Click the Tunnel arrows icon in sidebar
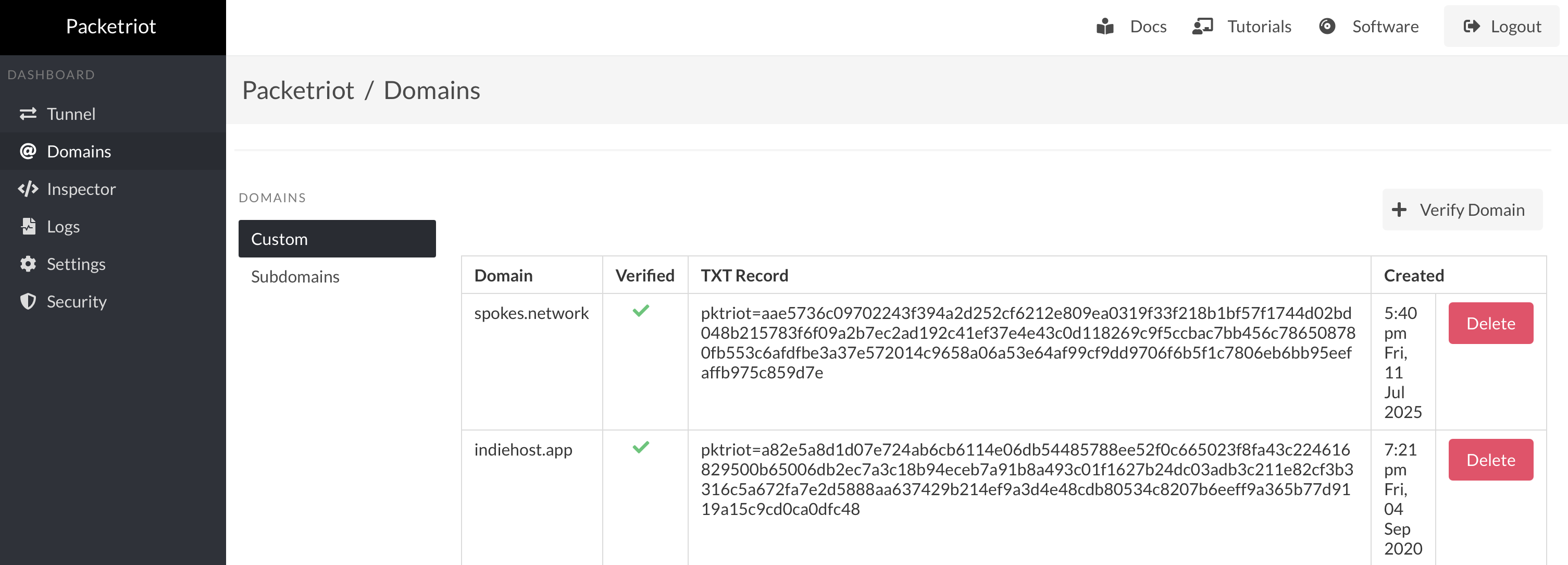The height and width of the screenshot is (565, 1568). pyautogui.click(x=28, y=114)
